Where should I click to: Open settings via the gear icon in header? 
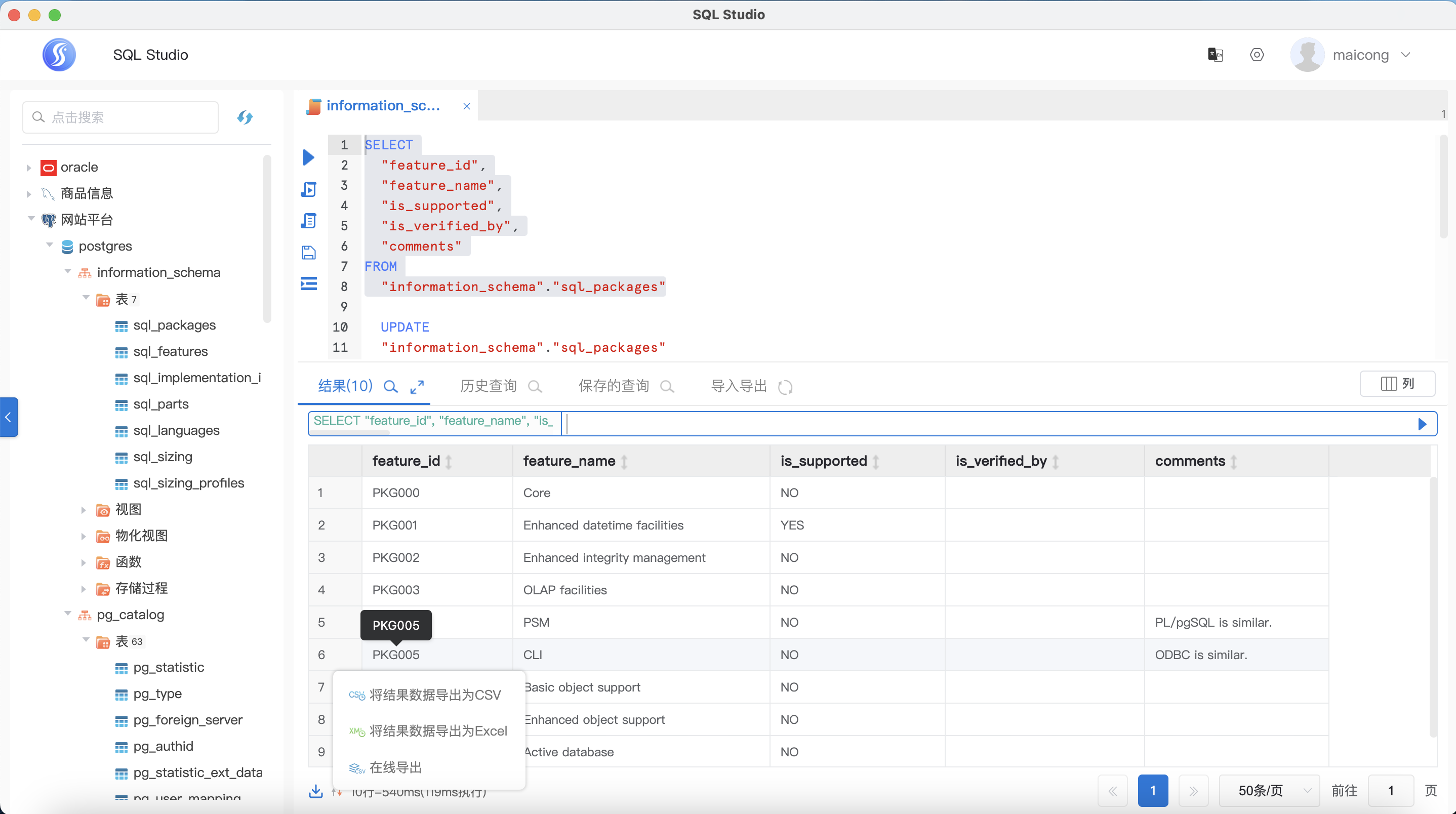(1257, 55)
